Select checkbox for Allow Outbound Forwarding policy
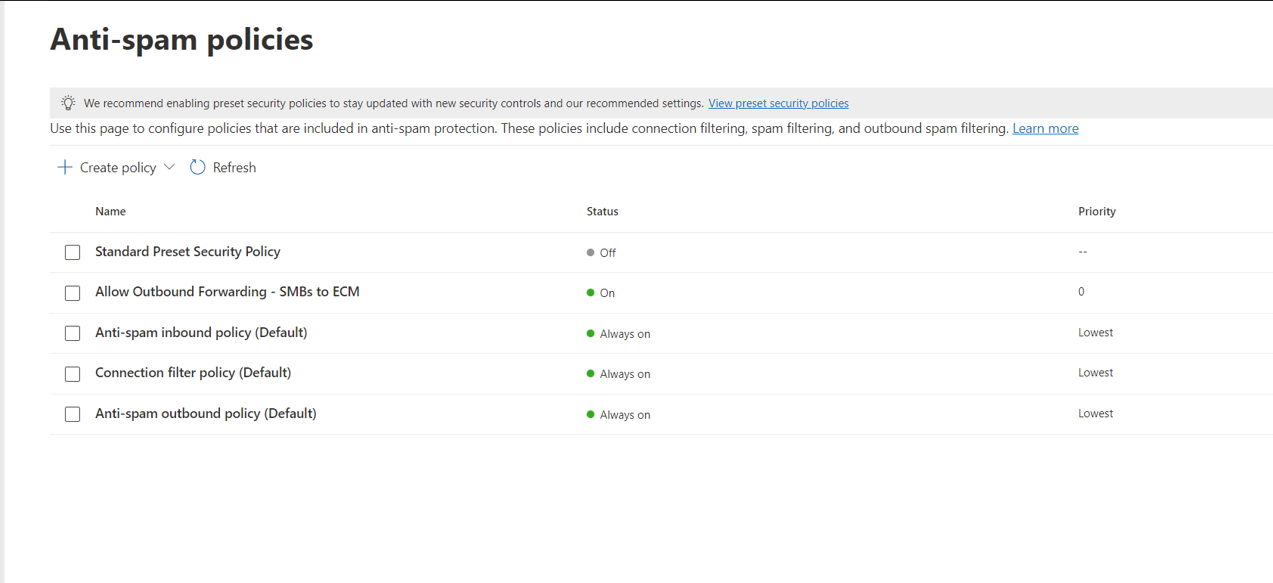Image resolution: width=1273 pixels, height=583 pixels. click(73, 293)
